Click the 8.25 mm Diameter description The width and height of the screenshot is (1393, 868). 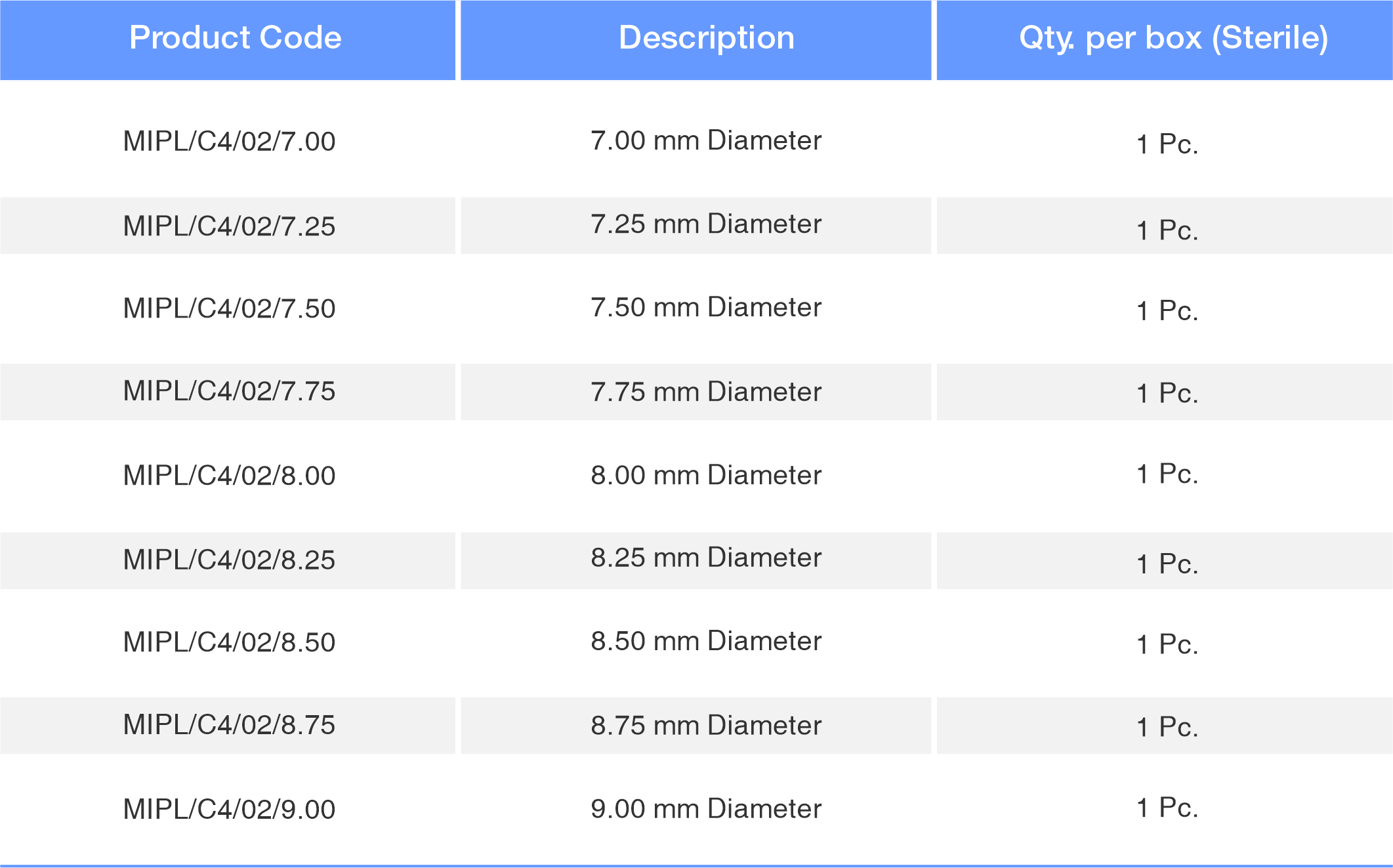click(706, 558)
